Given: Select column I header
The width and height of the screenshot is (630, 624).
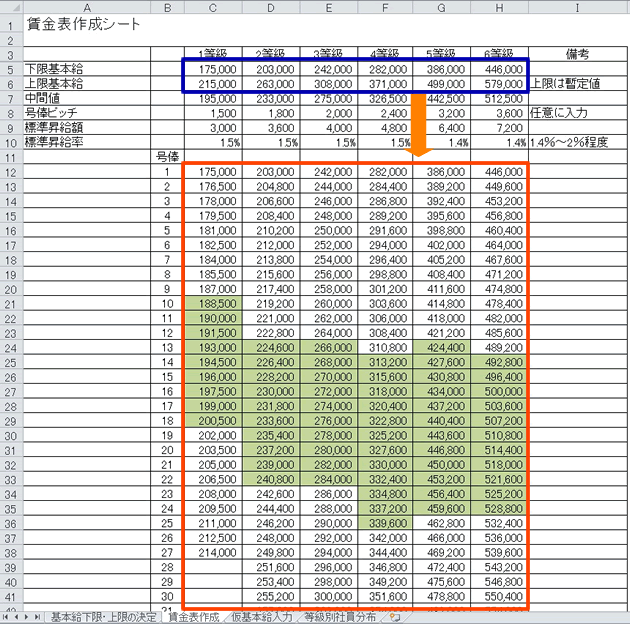Looking at the screenshot, I should pos(578,7).
